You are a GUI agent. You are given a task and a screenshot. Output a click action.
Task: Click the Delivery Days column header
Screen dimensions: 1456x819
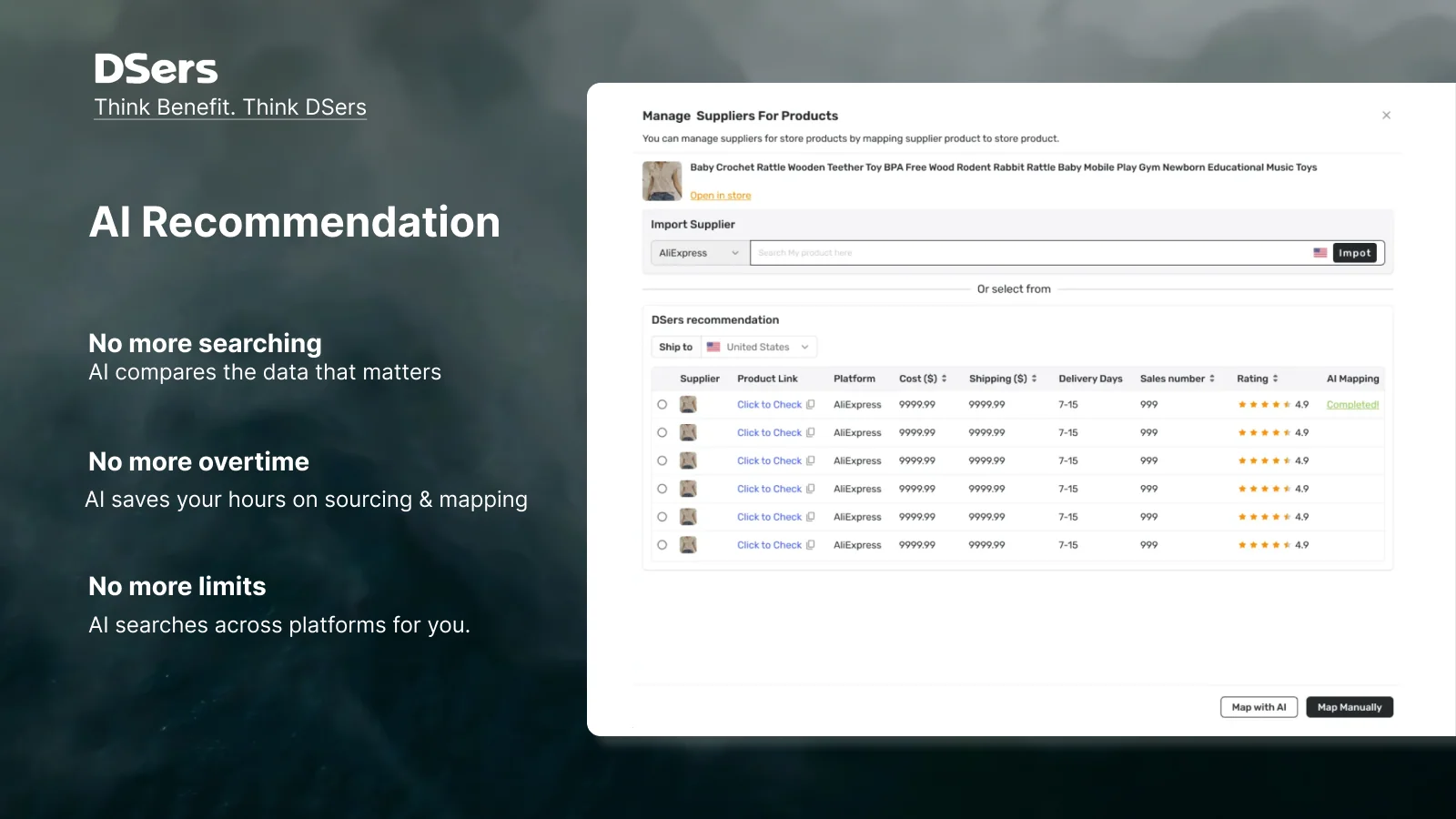[x=1090, y=379]
